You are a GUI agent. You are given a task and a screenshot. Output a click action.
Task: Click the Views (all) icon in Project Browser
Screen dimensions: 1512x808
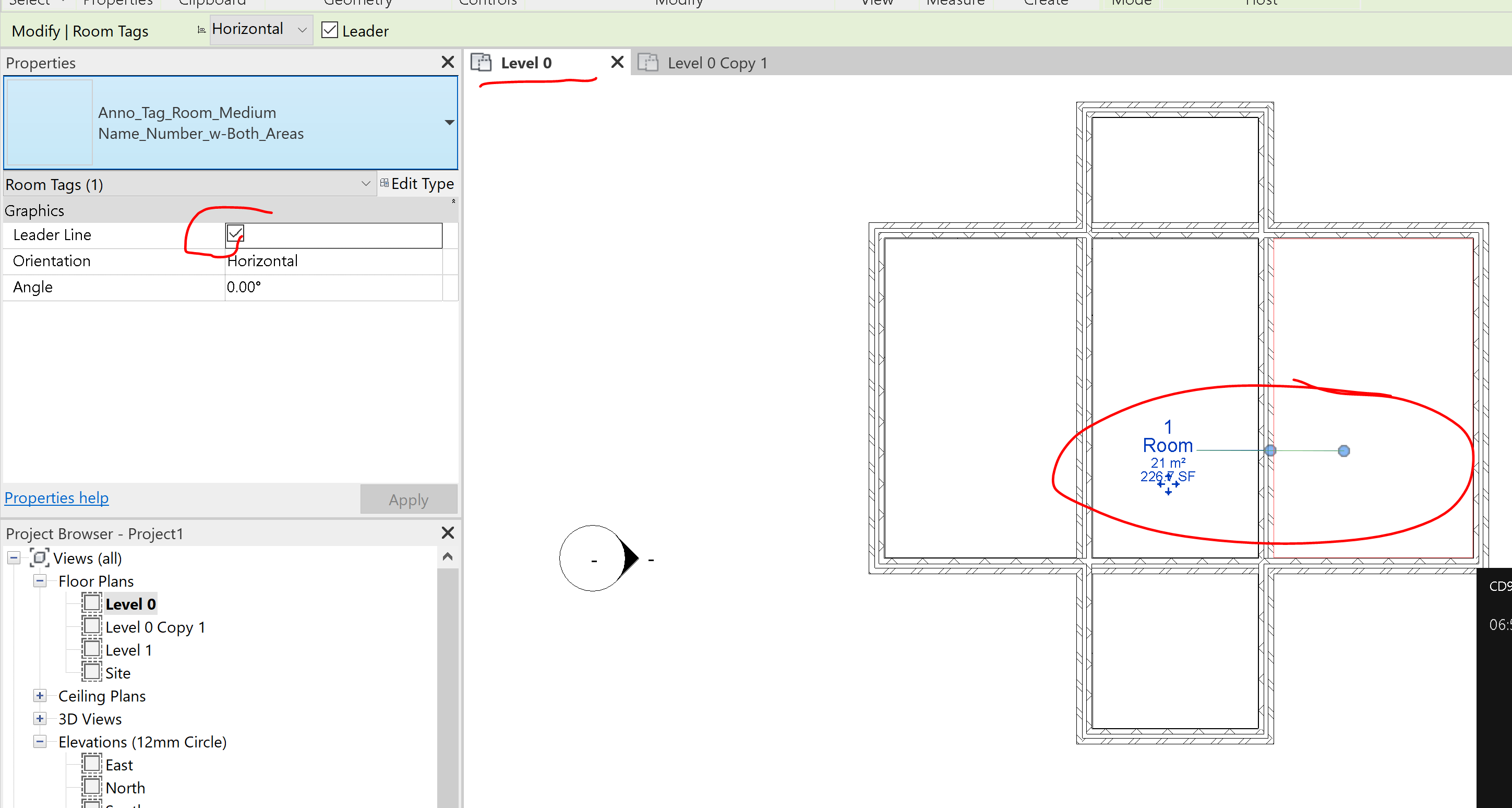pyautogui.click(x=39, y=558)
